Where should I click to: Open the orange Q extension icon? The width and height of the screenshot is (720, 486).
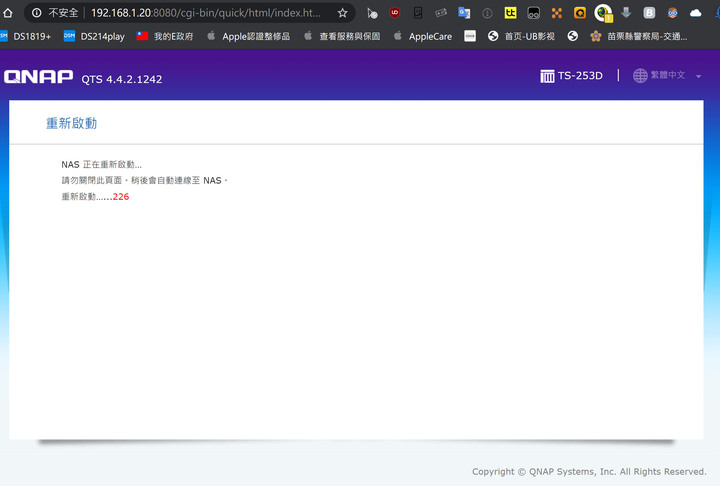tap(579, 13)
